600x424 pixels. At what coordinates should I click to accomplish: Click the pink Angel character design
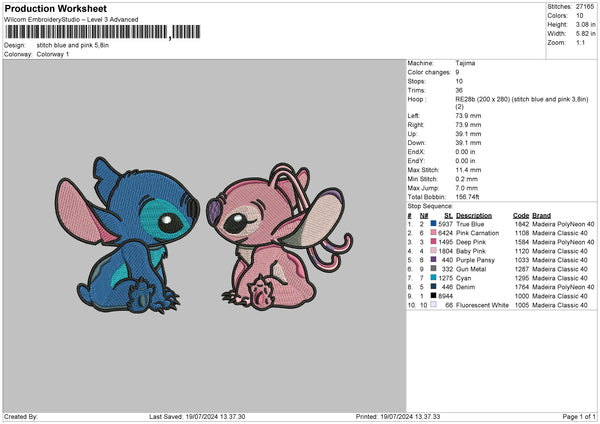[x=270, y=222]
